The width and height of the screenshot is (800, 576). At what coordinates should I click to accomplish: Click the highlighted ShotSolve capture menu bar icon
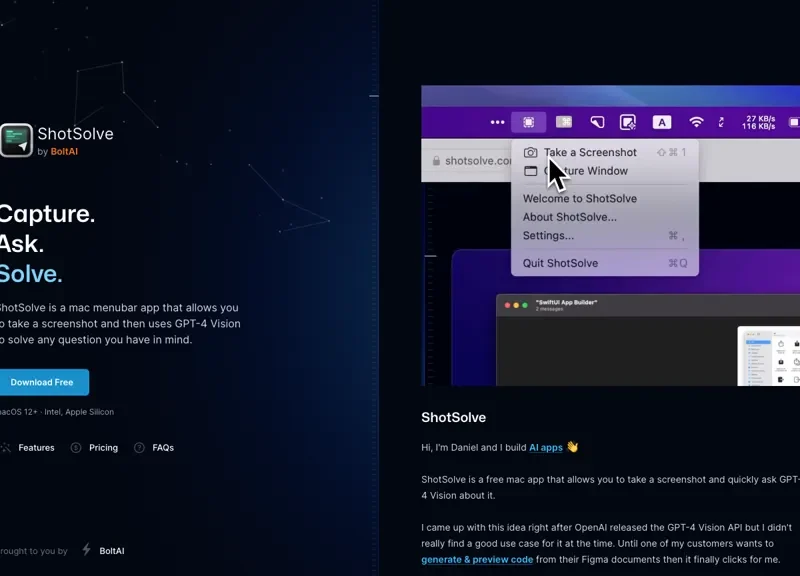[x=529, y=122]
